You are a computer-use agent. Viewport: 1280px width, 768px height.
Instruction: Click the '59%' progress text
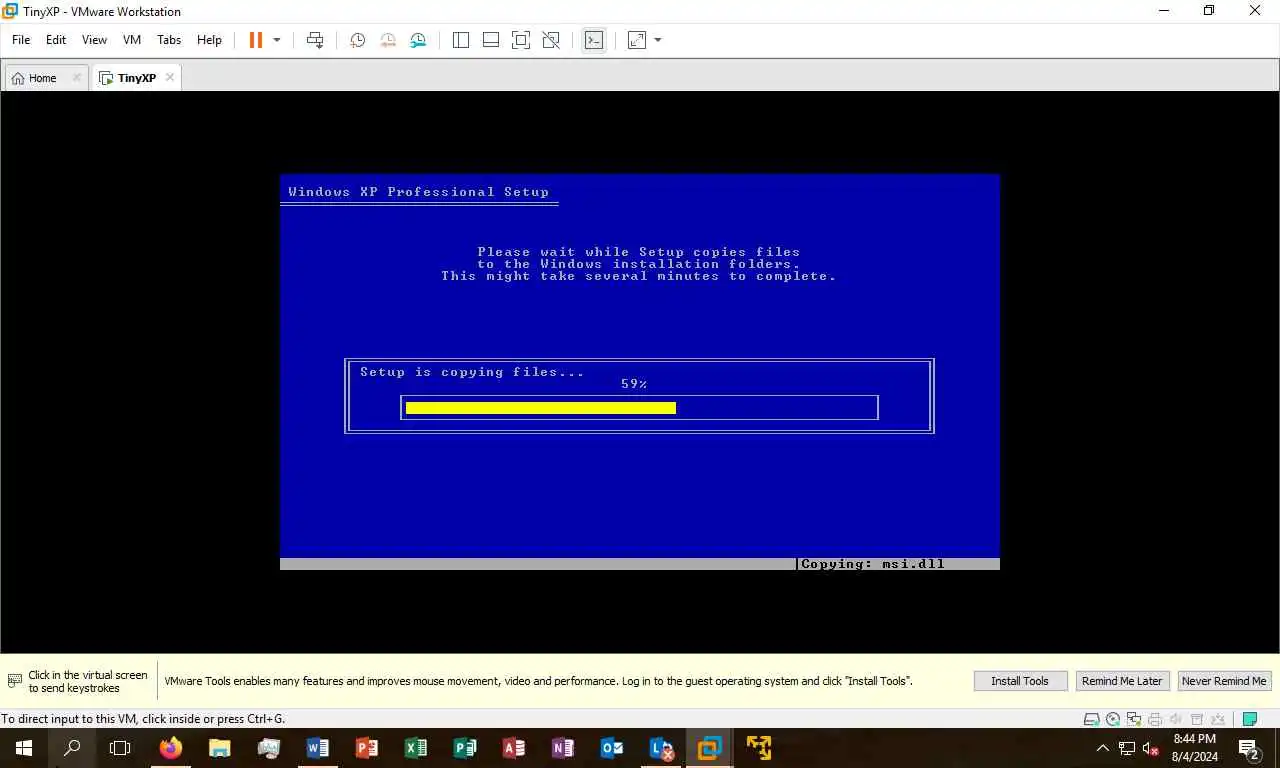point(634,384)
